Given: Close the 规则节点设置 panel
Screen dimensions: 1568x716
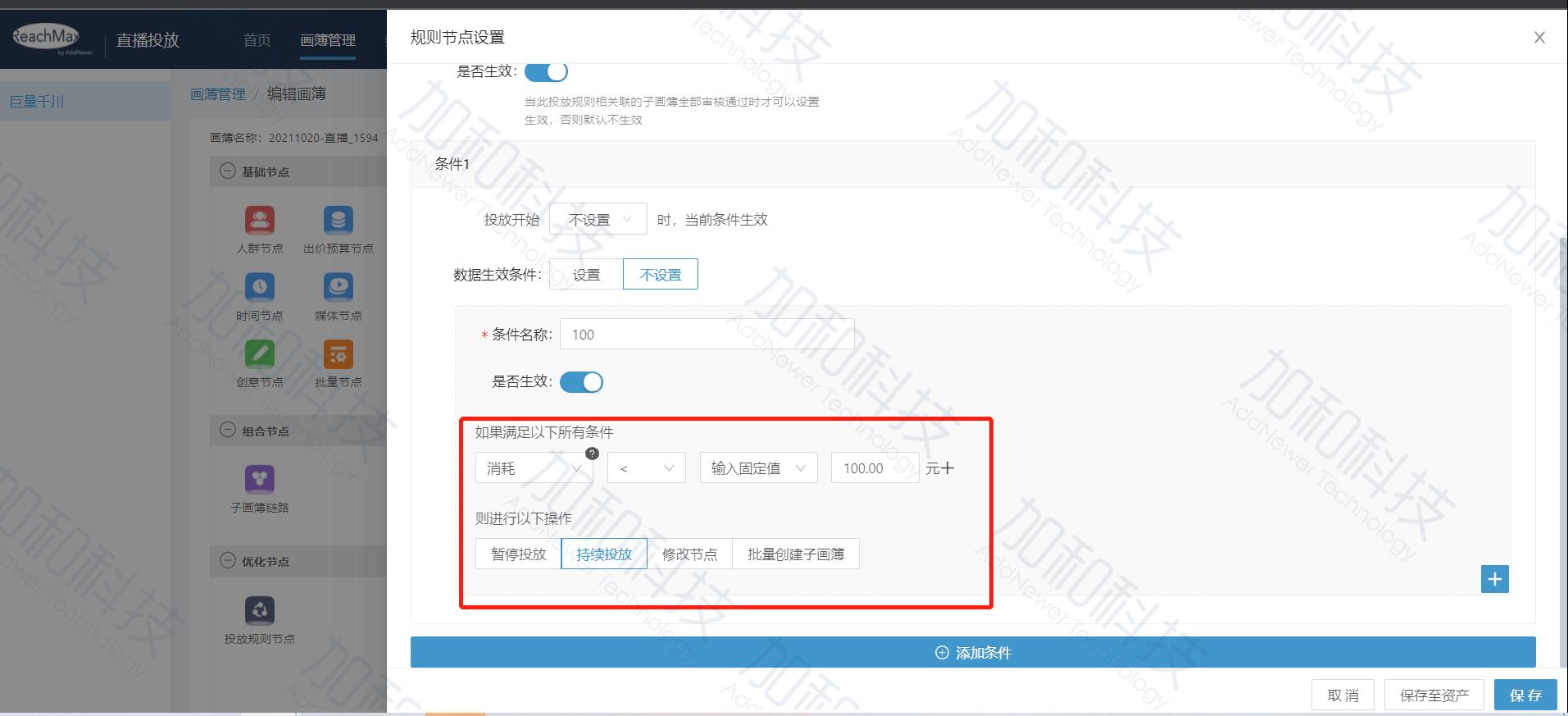Looking at the screenshot, I should tap(1539, 38).
